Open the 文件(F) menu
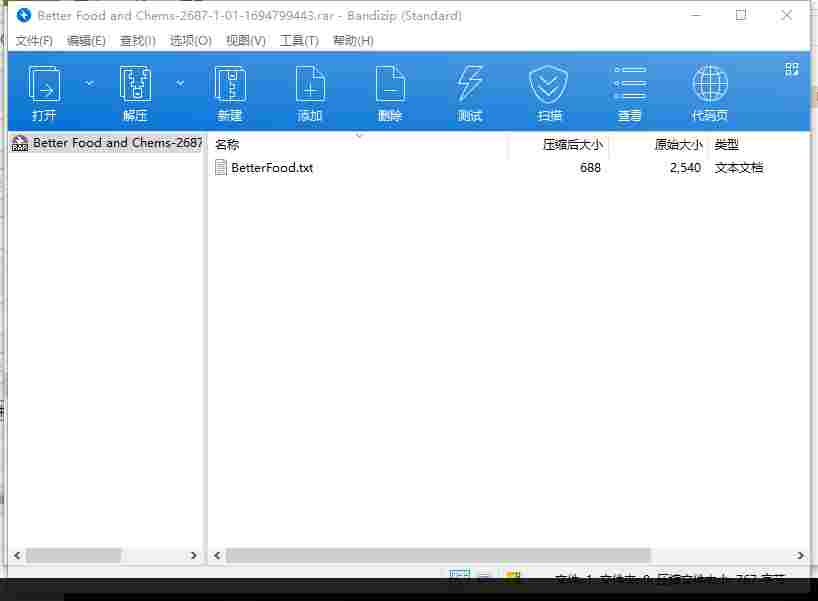818x601 pixels. [34, 41]
